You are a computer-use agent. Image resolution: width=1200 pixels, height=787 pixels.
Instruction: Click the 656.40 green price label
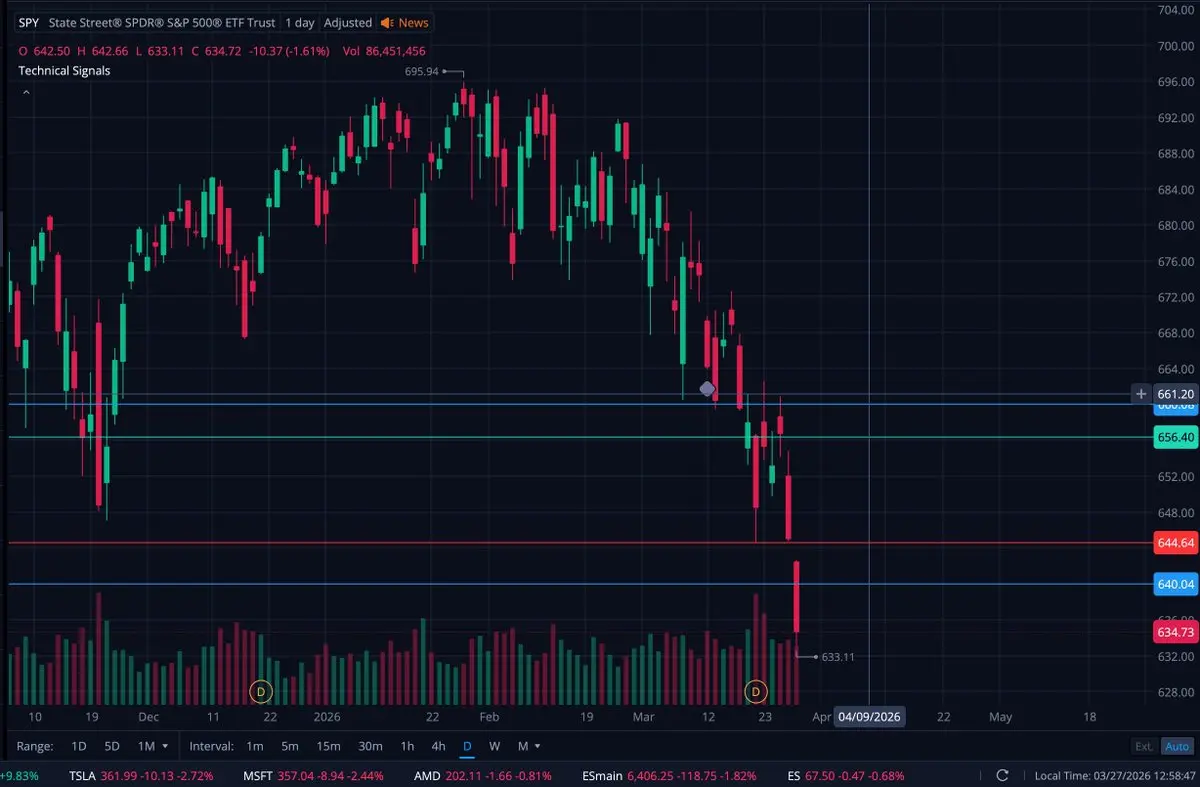[1175, 437]
